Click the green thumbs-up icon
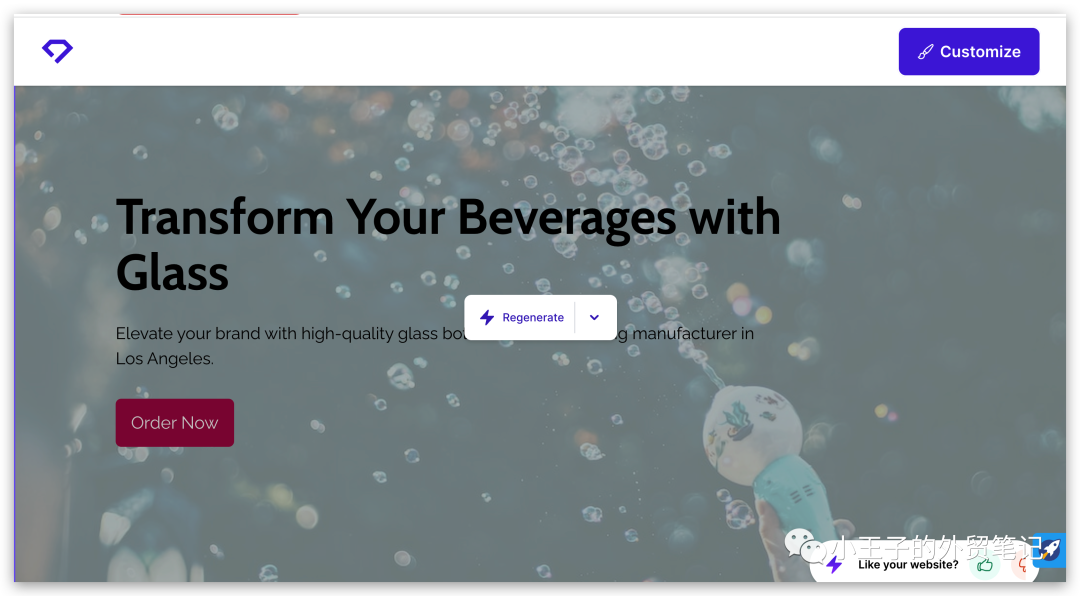Viewport: 1080px width, 596px height. [985, 566]
